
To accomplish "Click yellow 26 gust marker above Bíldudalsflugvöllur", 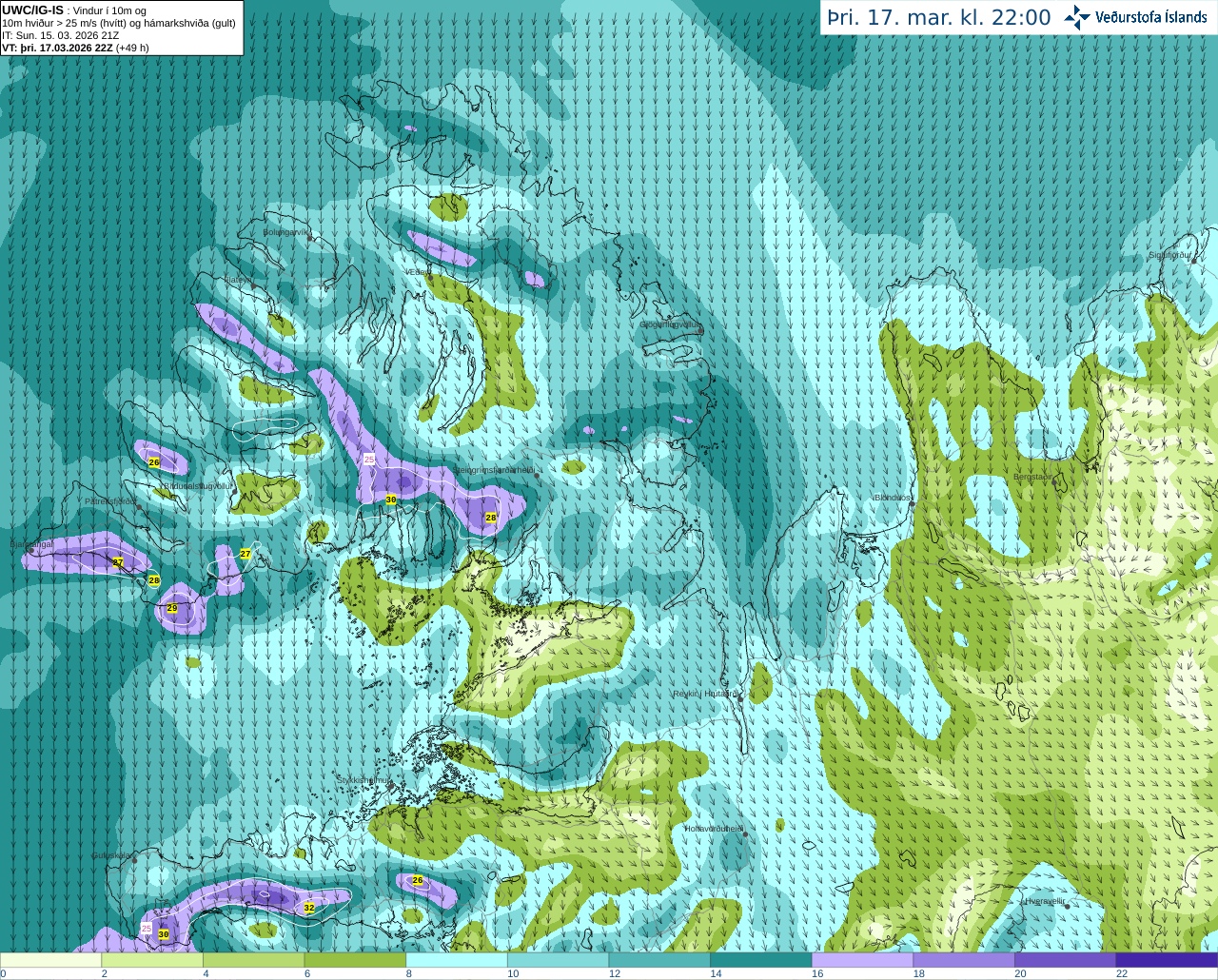I will click(154, 462).
